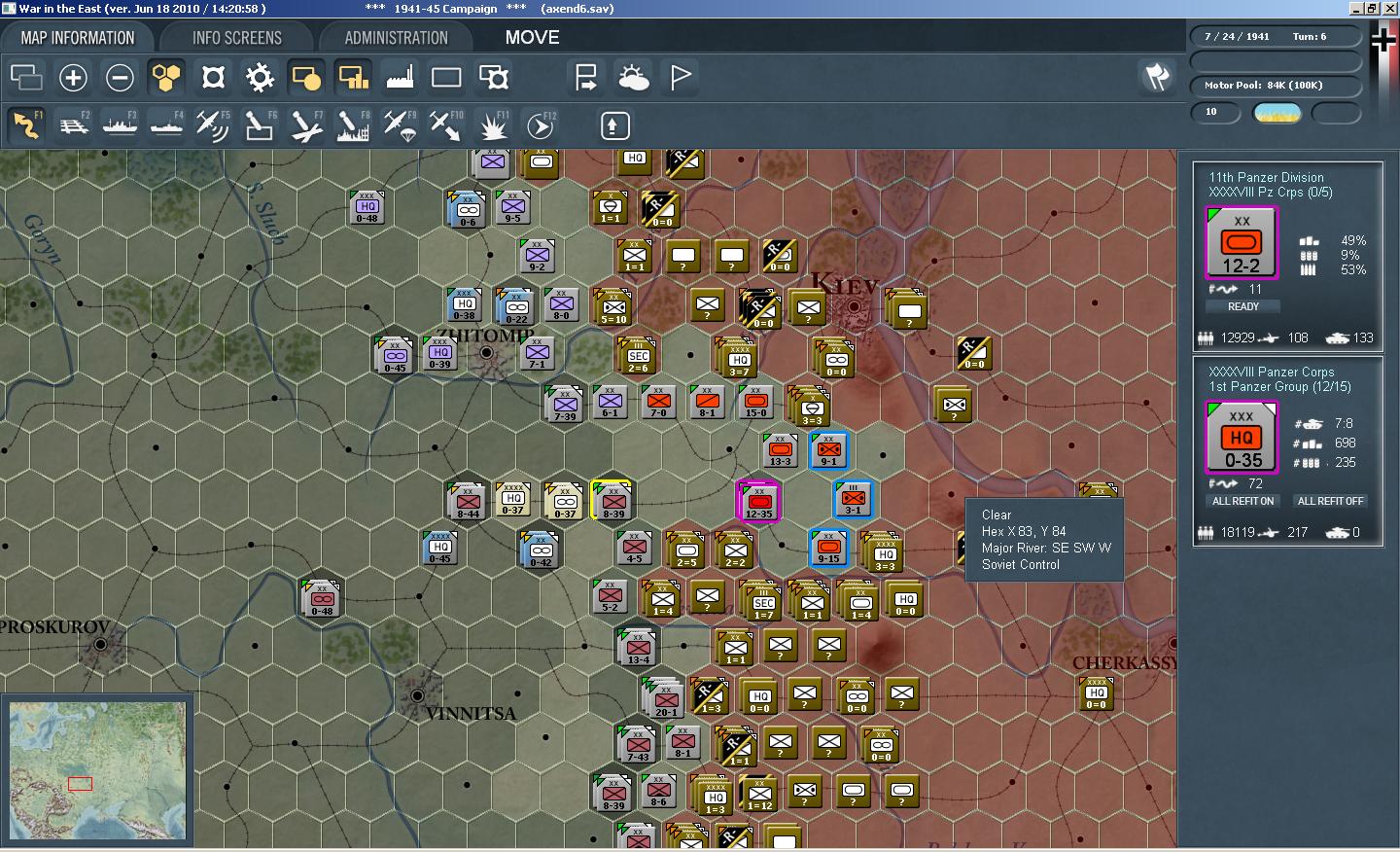The width and height of the screenshot is (1400, 852).
Task: Select F6 bomb unit mode
Action: pos(260,125)
